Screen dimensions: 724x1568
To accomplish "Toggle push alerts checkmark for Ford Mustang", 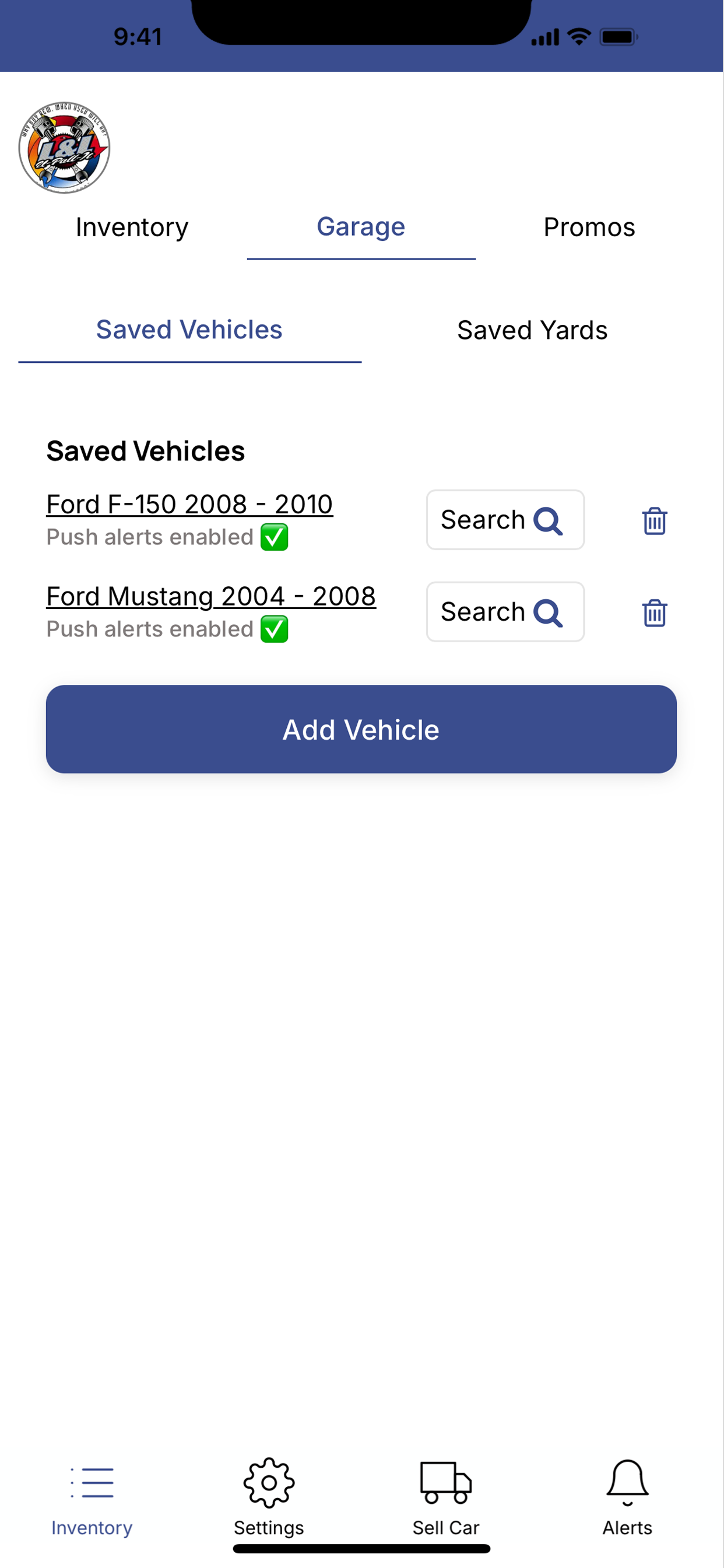I will coord(275,629).
